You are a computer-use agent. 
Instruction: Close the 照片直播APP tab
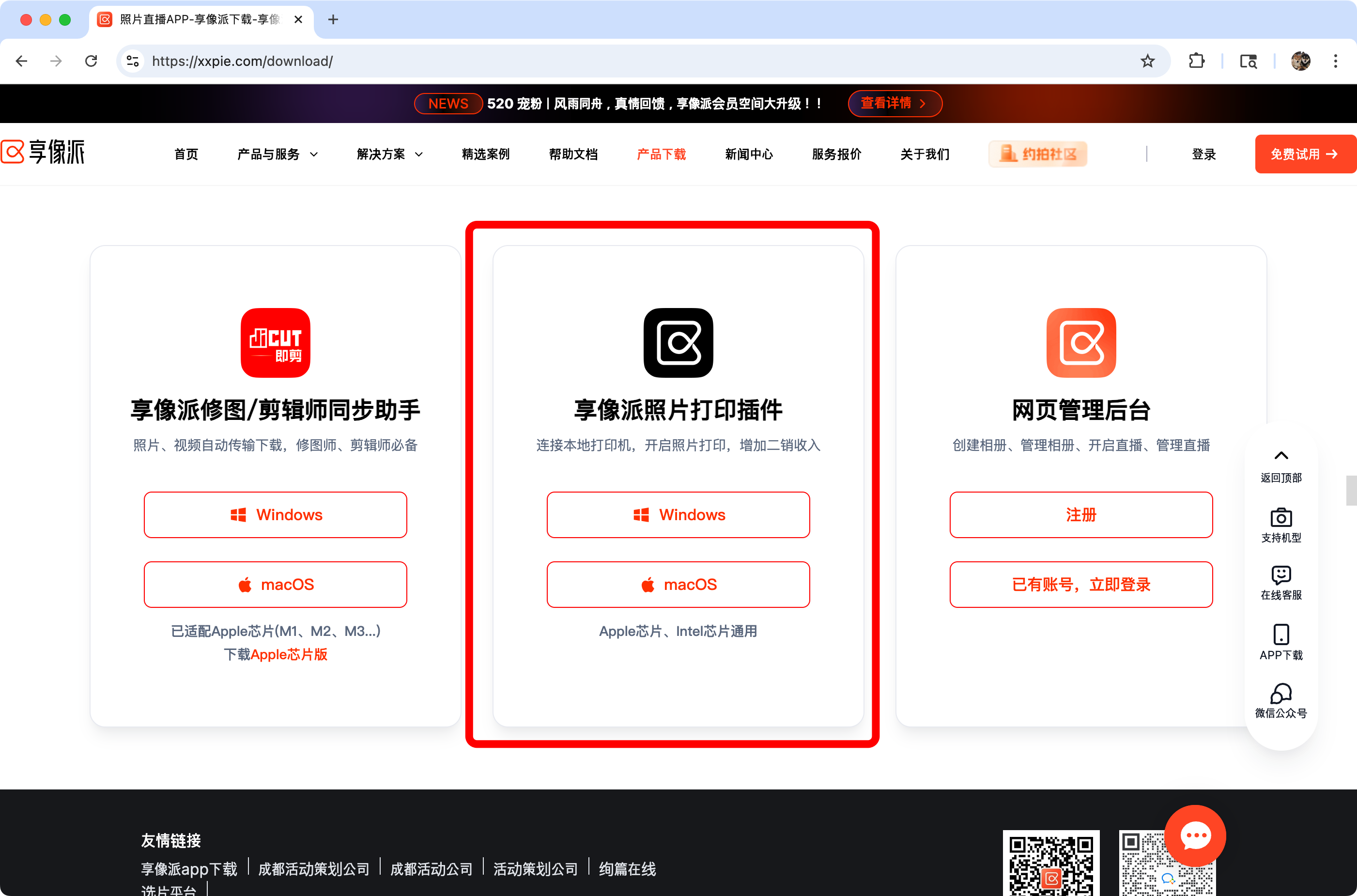(298, 19)
